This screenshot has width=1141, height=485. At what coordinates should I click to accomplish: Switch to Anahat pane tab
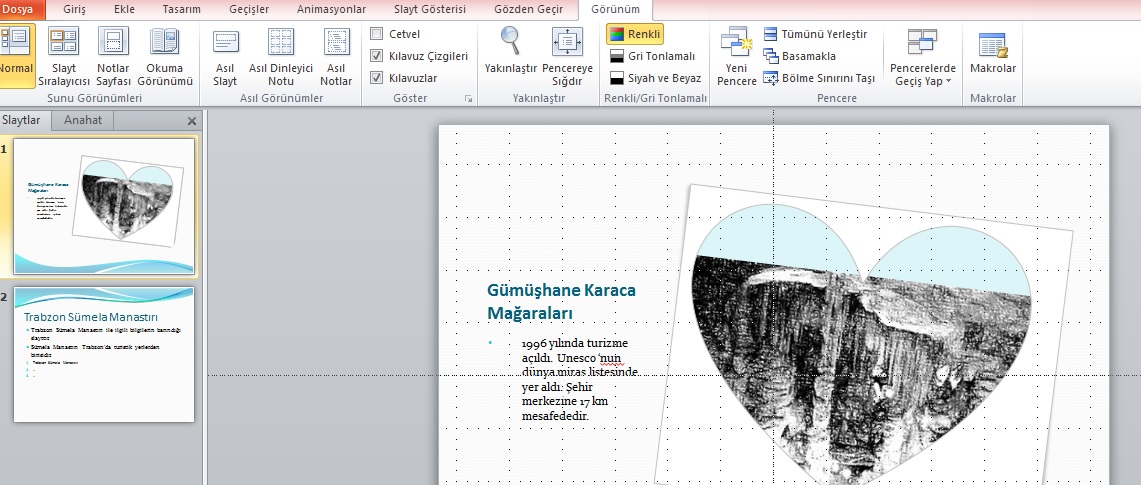(x=82, y=120)
